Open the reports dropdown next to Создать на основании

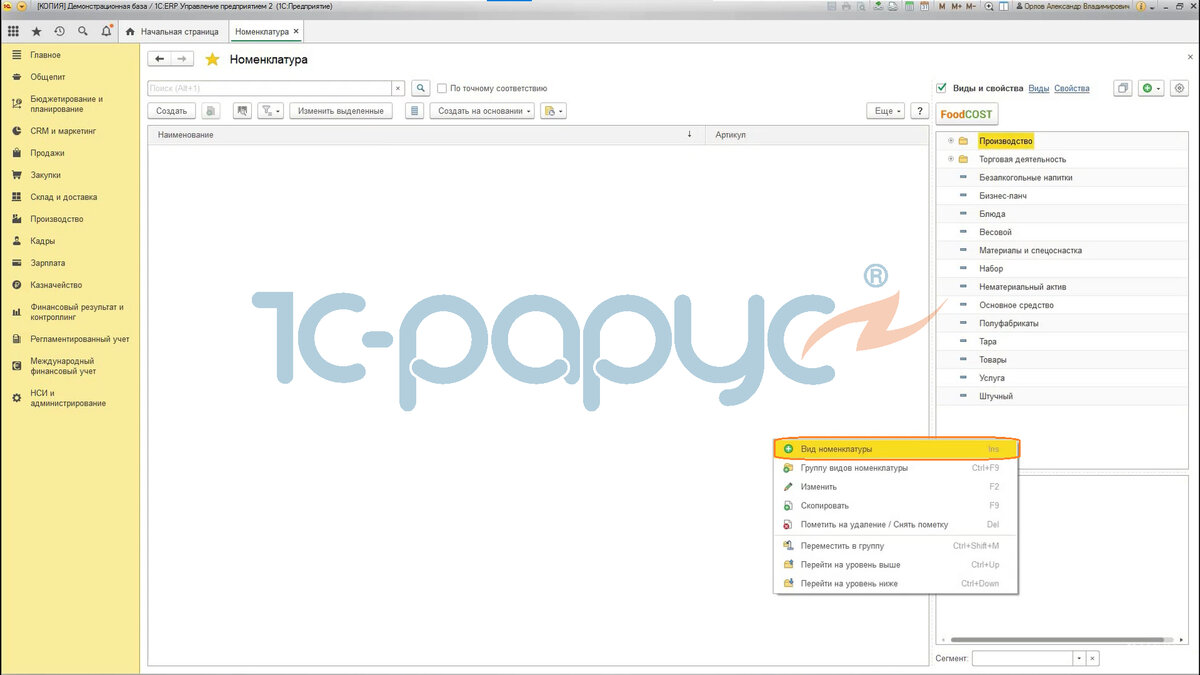[553, 111]
